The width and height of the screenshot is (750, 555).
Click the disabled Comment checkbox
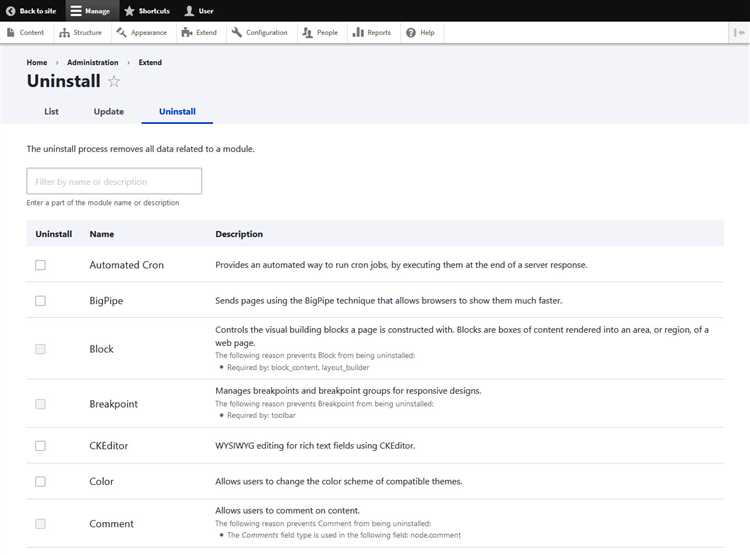(41, 524)
